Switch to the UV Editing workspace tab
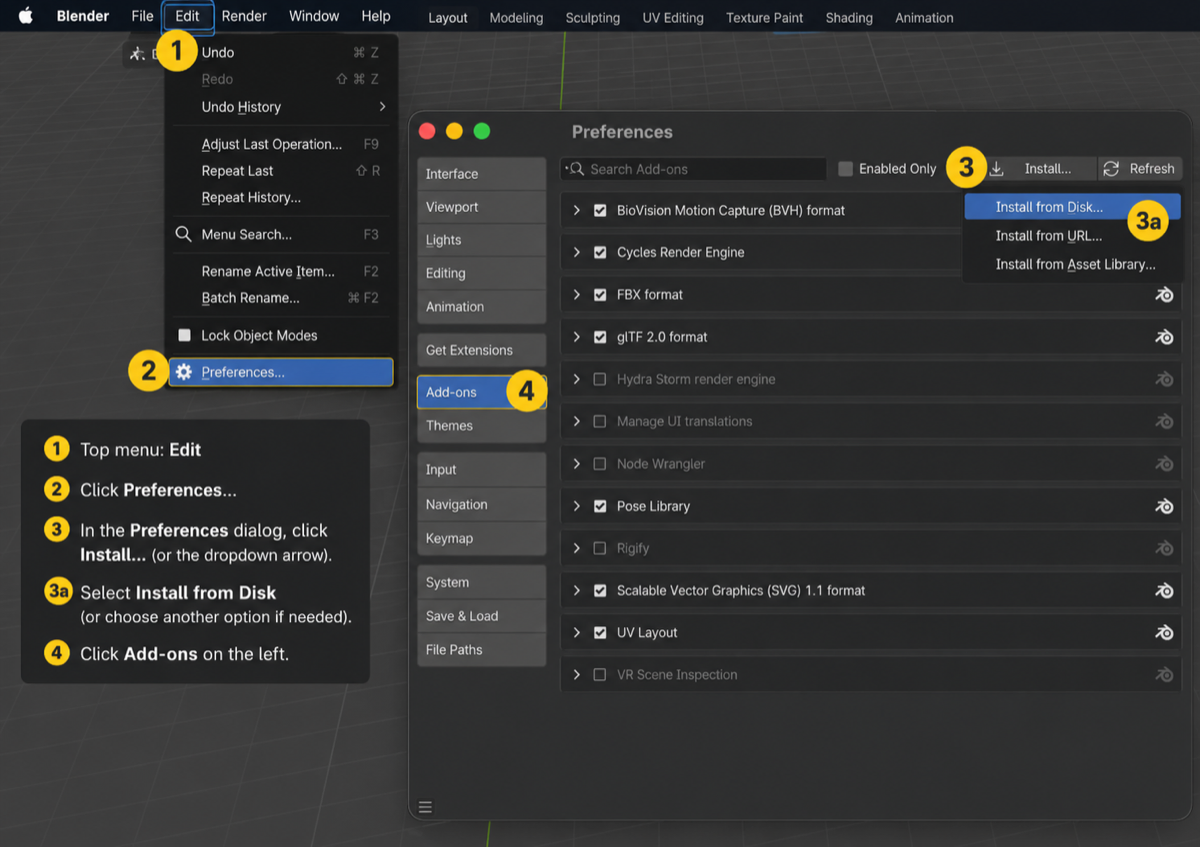Viewport: 1200px width, 847px height. [673, 18]
